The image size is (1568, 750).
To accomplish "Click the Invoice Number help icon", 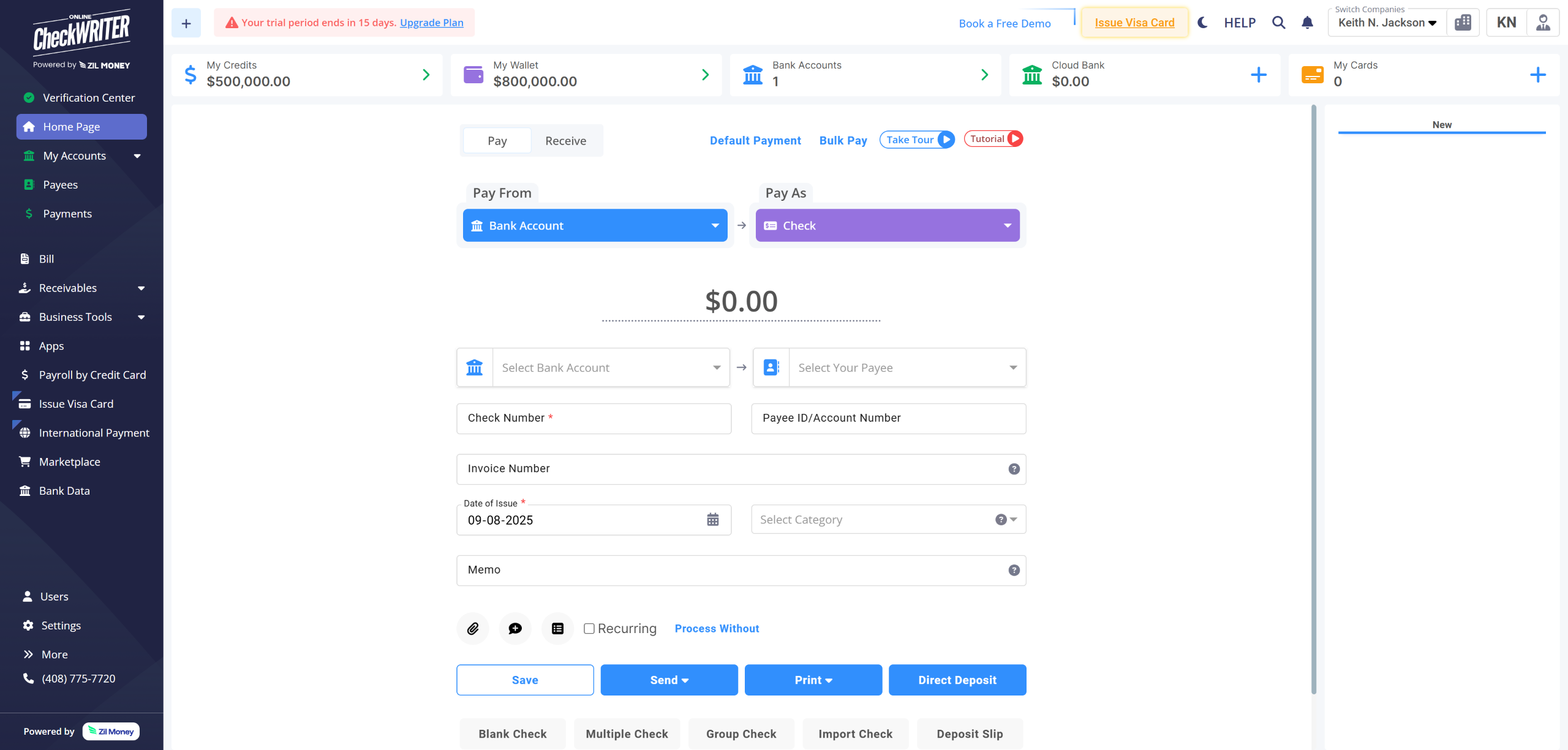I will [1014, 469].
